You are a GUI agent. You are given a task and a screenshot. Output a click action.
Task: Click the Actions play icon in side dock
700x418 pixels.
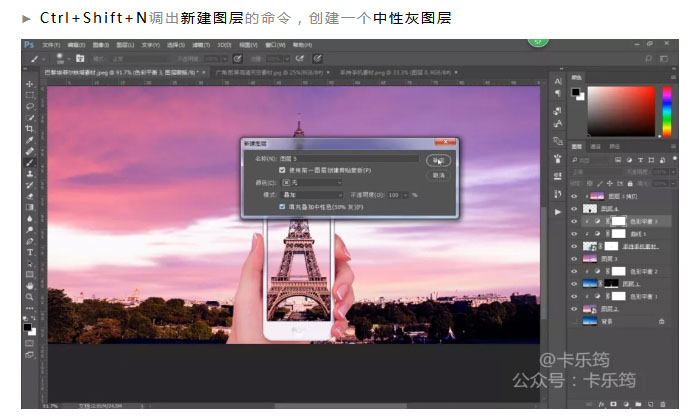pos(558,212)
